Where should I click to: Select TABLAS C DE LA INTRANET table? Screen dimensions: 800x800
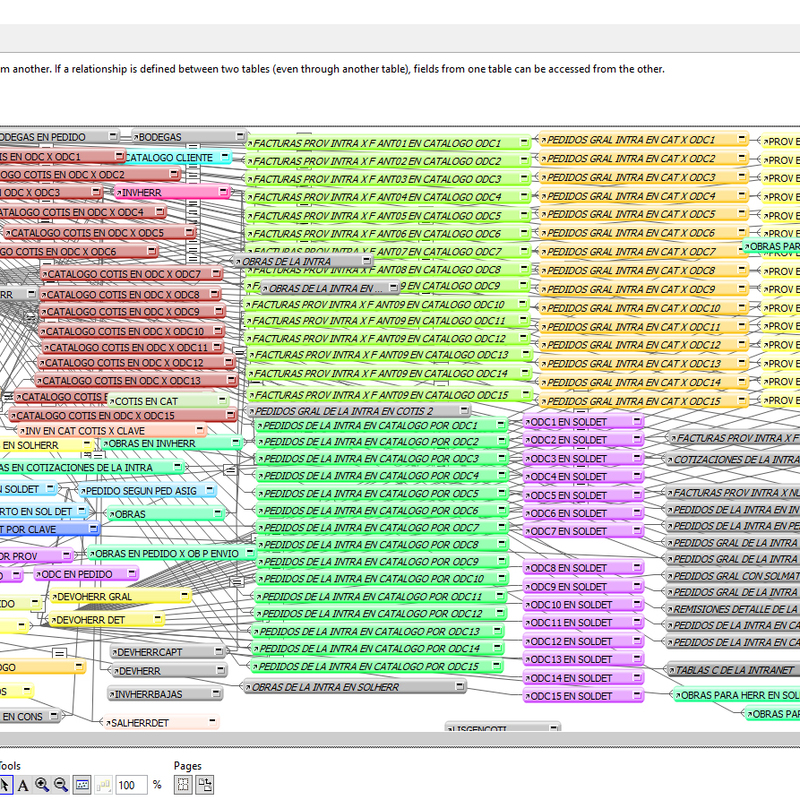pyautogui.click(x=735, y=670)
